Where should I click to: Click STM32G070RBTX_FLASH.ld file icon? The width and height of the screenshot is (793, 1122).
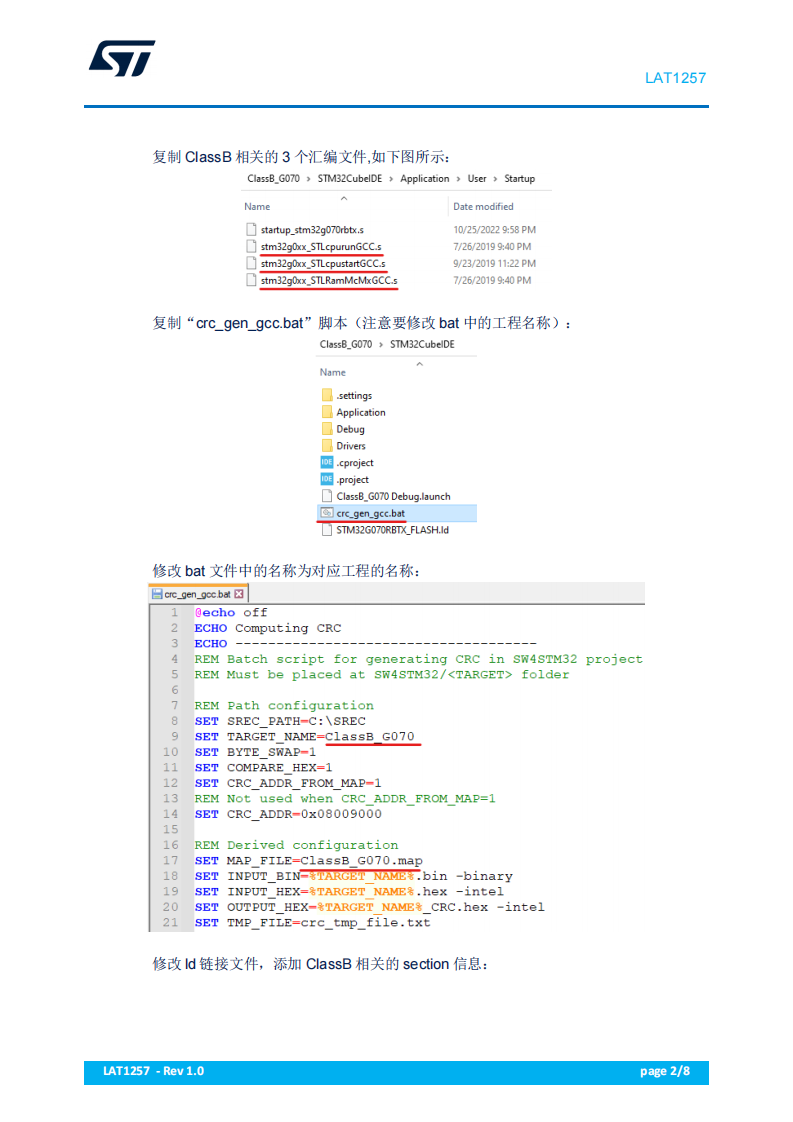tap(327, 530)
